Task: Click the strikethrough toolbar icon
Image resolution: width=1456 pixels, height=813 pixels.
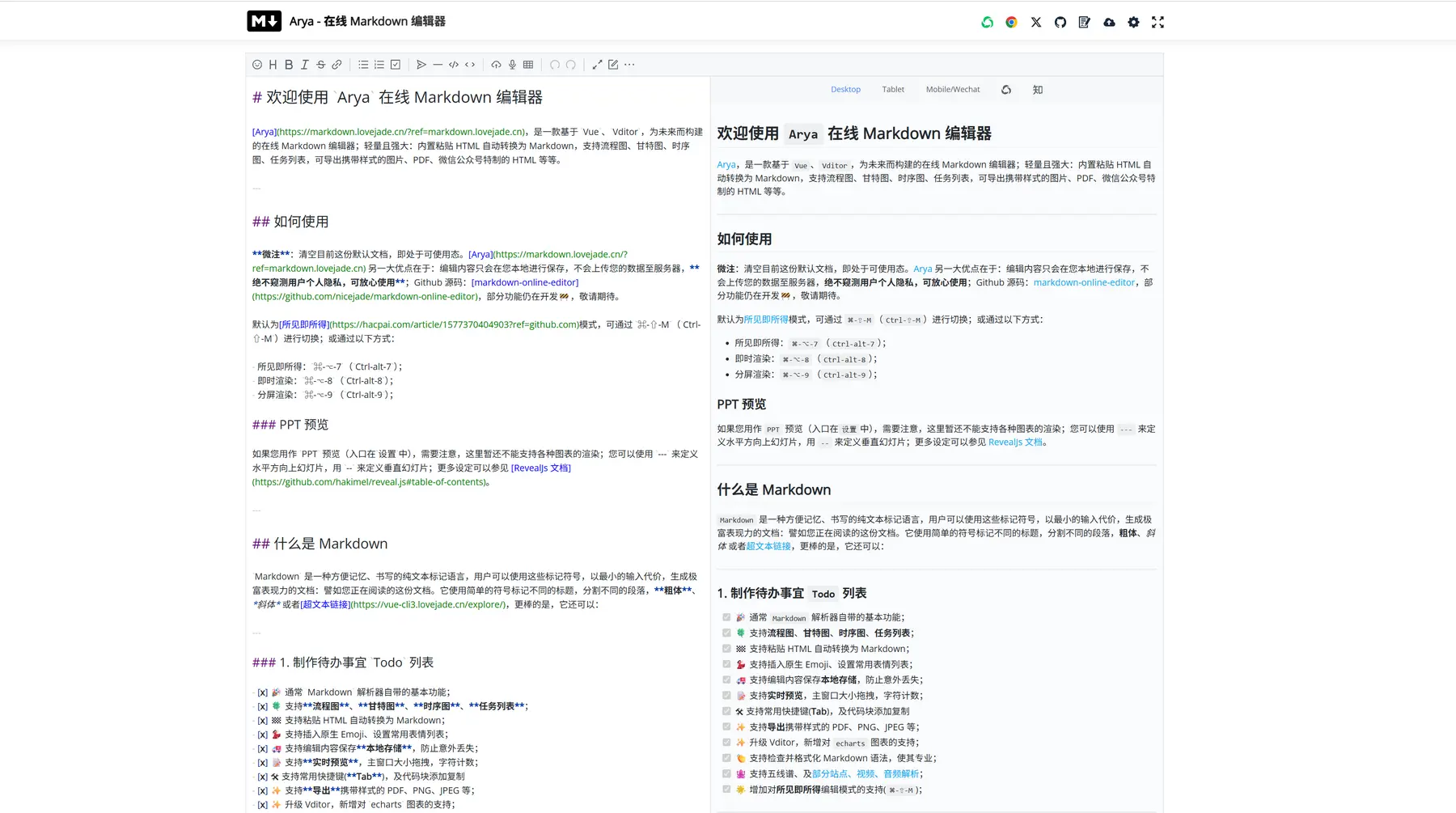Action: tap(321, 65)
